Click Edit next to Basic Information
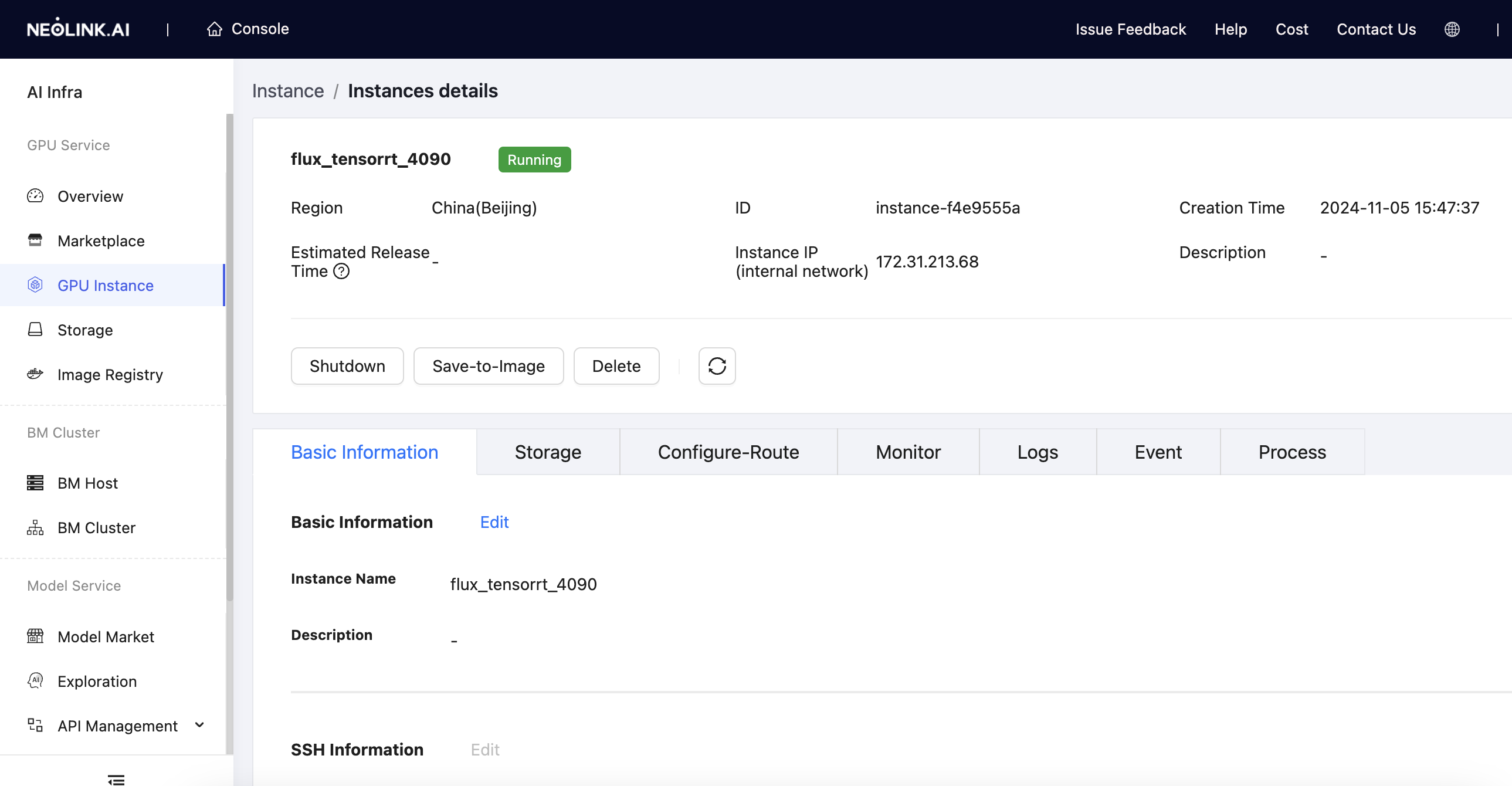This screenshot has height=786, width=1512. point(494,522)
